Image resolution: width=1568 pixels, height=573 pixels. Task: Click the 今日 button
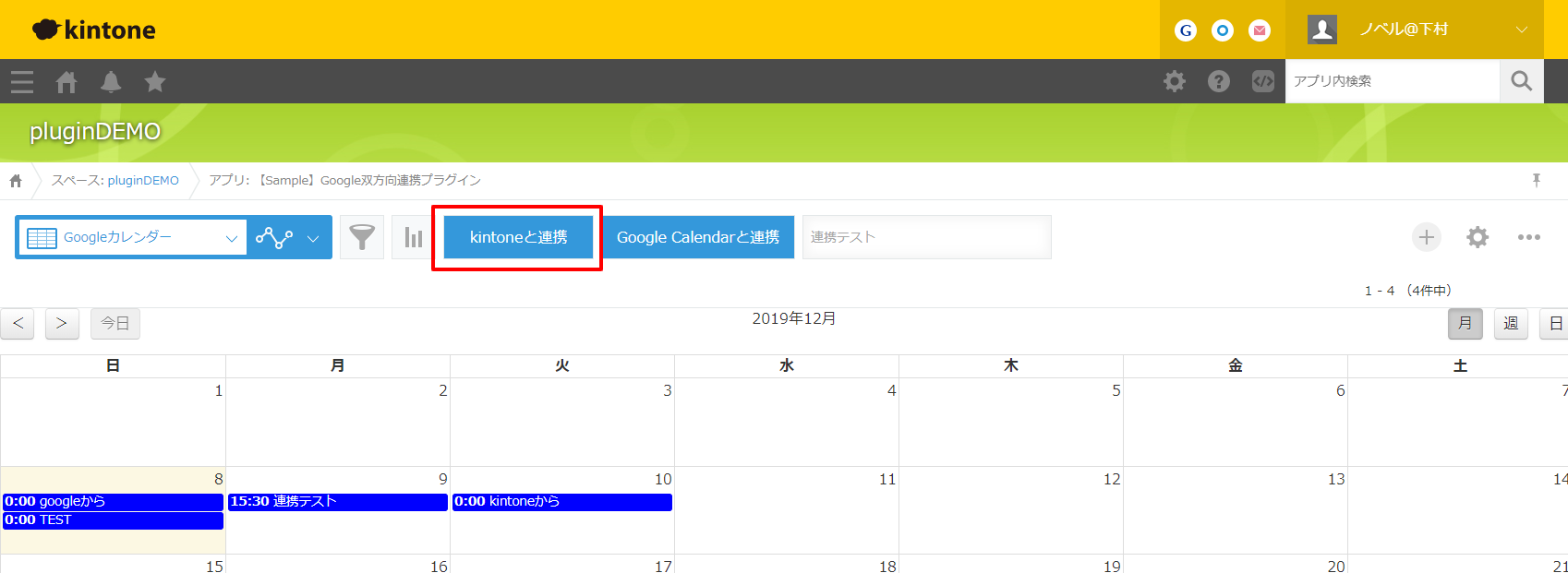pyautogui.click(x=115, y=324)
